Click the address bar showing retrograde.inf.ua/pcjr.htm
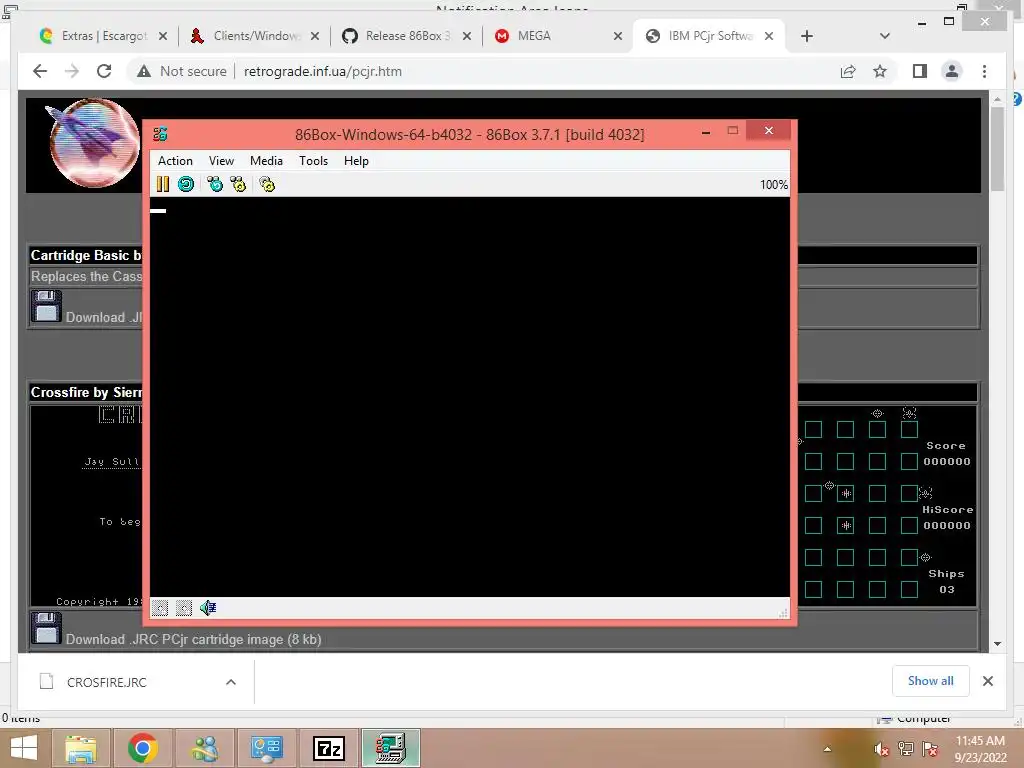 click(x=323, y=71)
